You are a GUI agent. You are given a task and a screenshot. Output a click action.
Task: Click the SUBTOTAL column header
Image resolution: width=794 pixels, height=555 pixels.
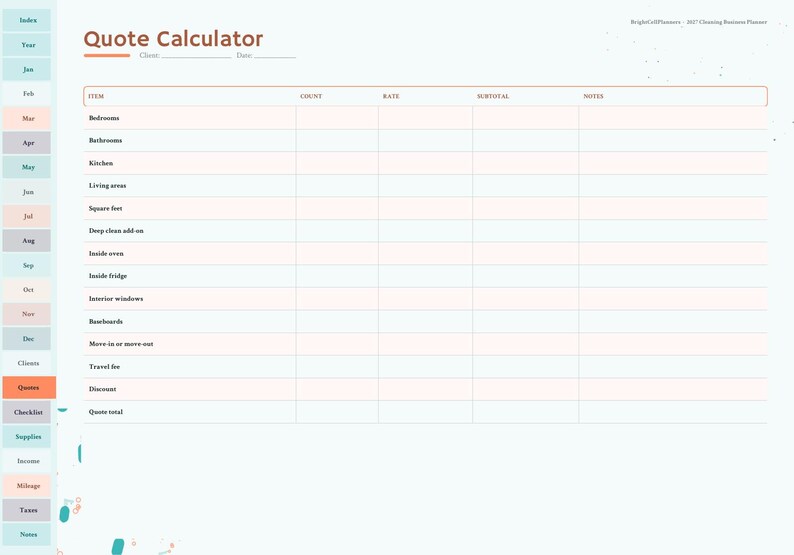pyautogui.click(x=493, y=96)
